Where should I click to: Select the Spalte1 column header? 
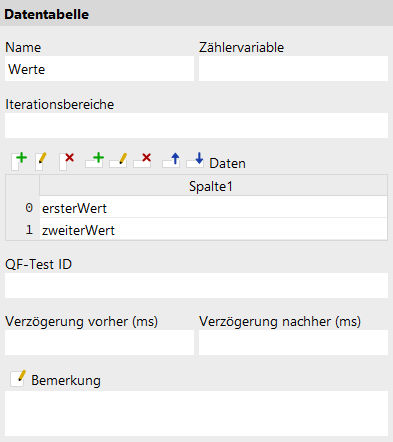point(213,186)
